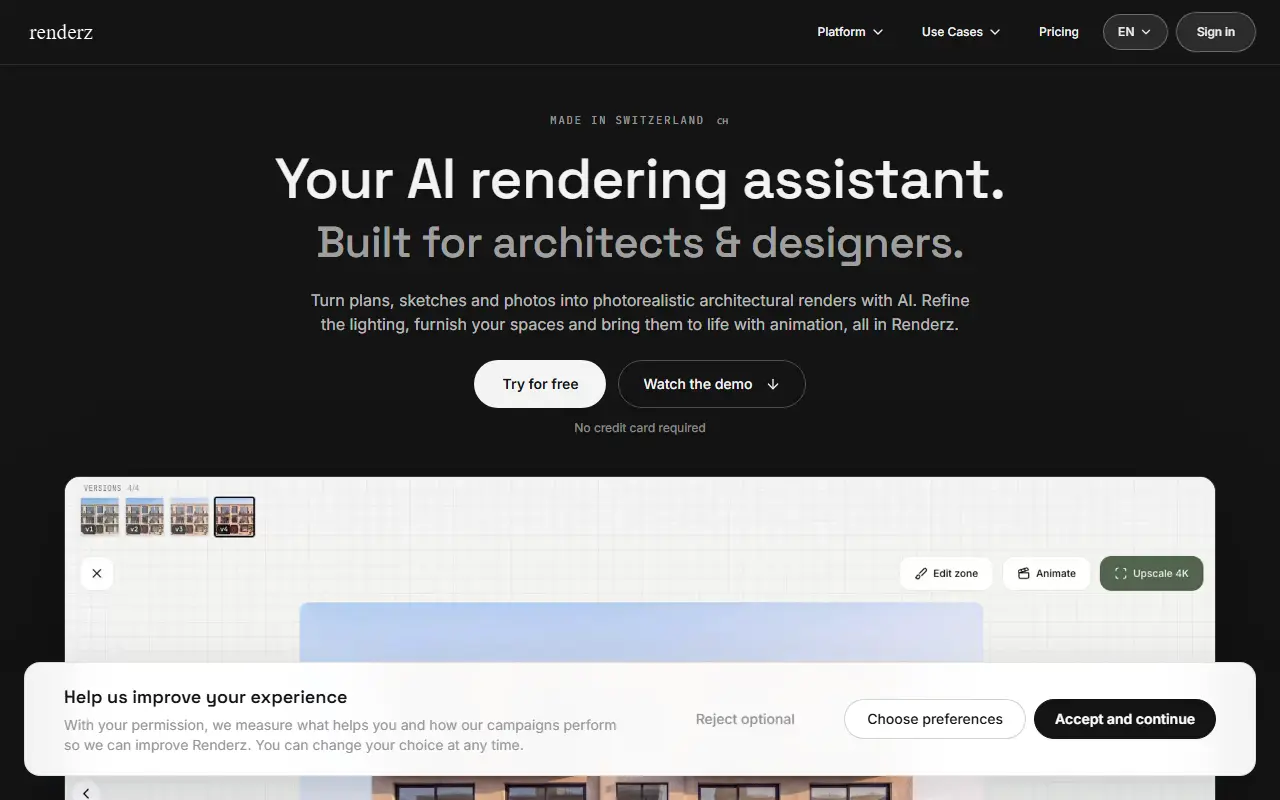This screenshot has width=1280, height=800.
Task: Click Watch the demo button
Action: click(711, 384)
